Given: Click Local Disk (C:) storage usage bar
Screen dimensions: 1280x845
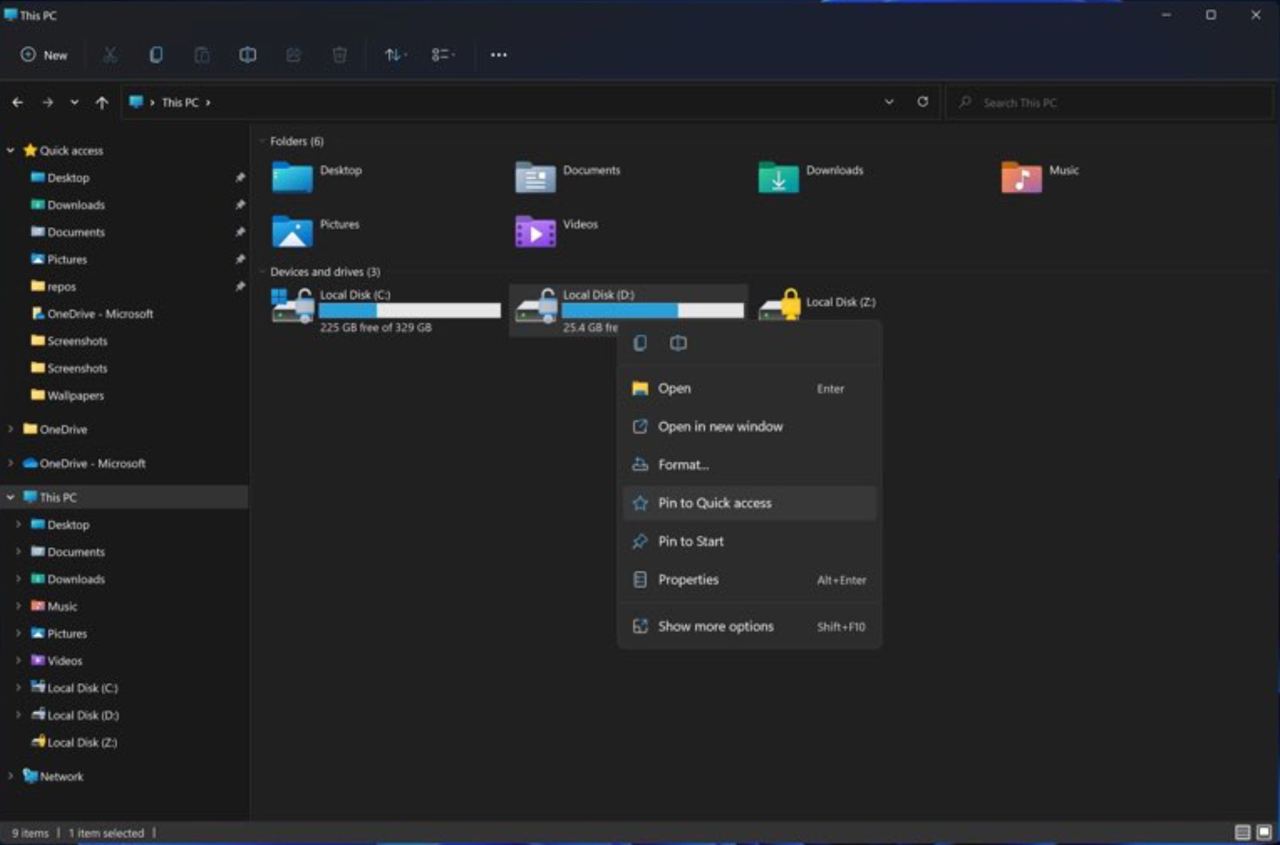Looking at the screenshot, I should pos(410,311).
